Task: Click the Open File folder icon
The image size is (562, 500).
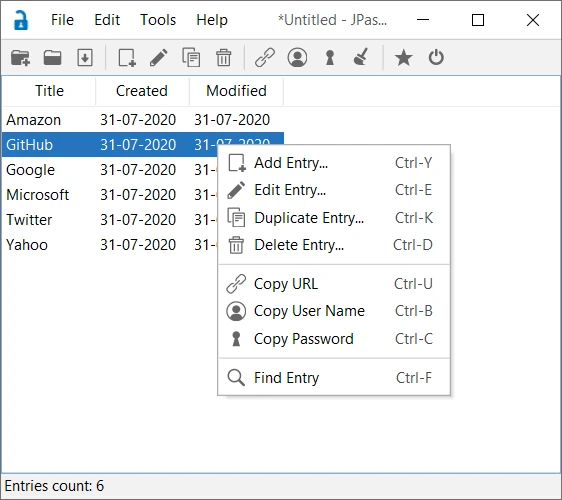Action: (x=52, y=57)
